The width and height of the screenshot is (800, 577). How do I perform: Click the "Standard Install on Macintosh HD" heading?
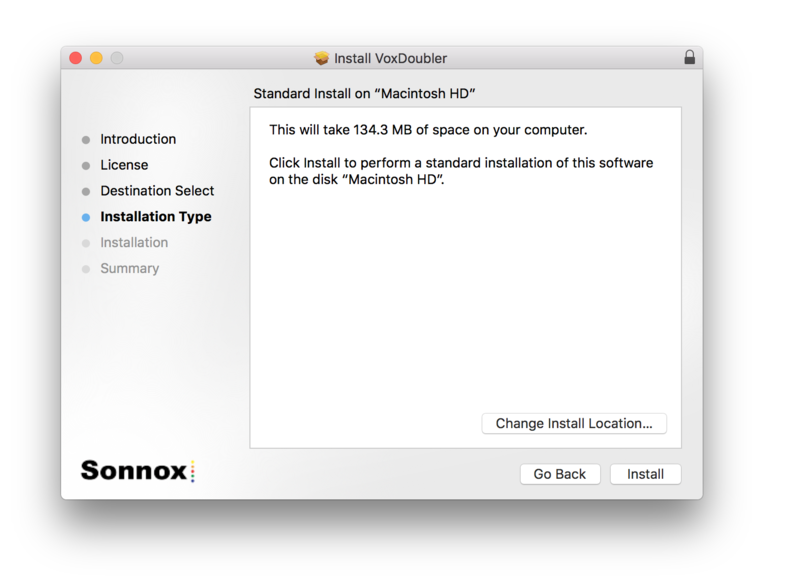[364, 94]
